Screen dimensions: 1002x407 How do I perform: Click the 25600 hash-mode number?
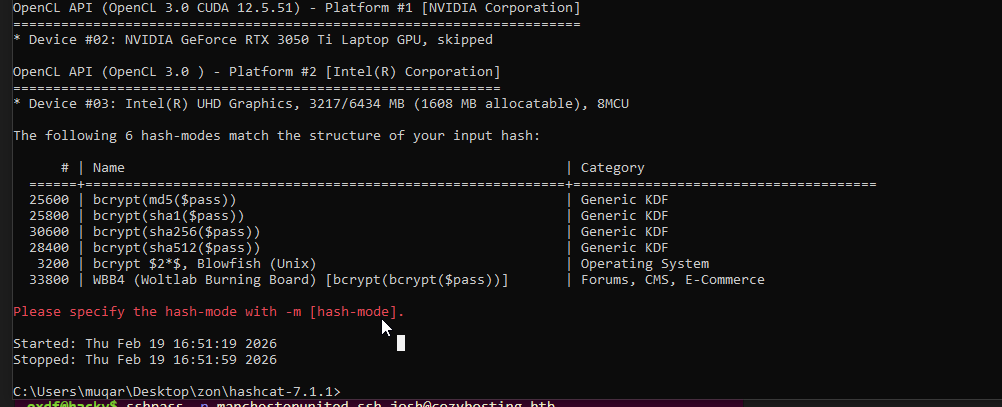pos(49,200)
